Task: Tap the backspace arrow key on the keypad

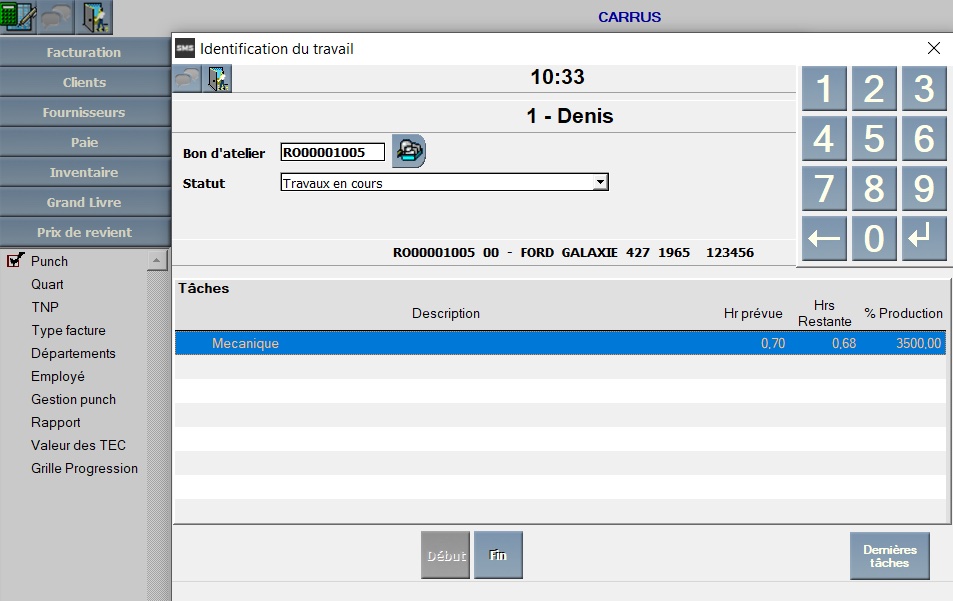Action: tap(824, 238)
